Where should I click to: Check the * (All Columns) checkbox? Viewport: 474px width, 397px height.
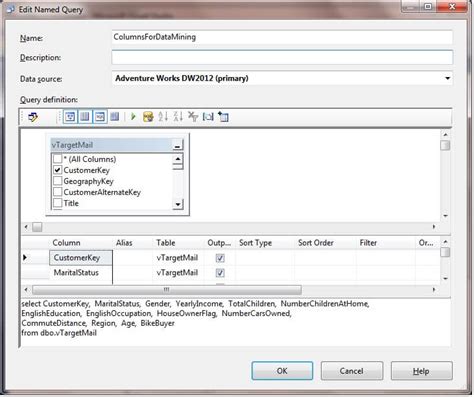58,159
